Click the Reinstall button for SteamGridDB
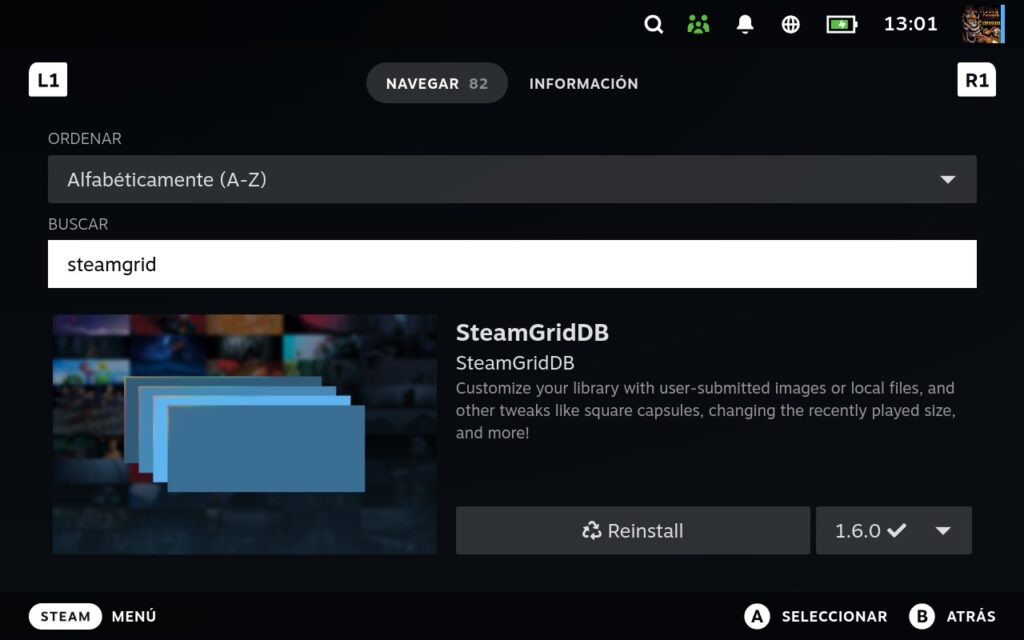This screenshot has width=1024, height=640. (633, 531)
